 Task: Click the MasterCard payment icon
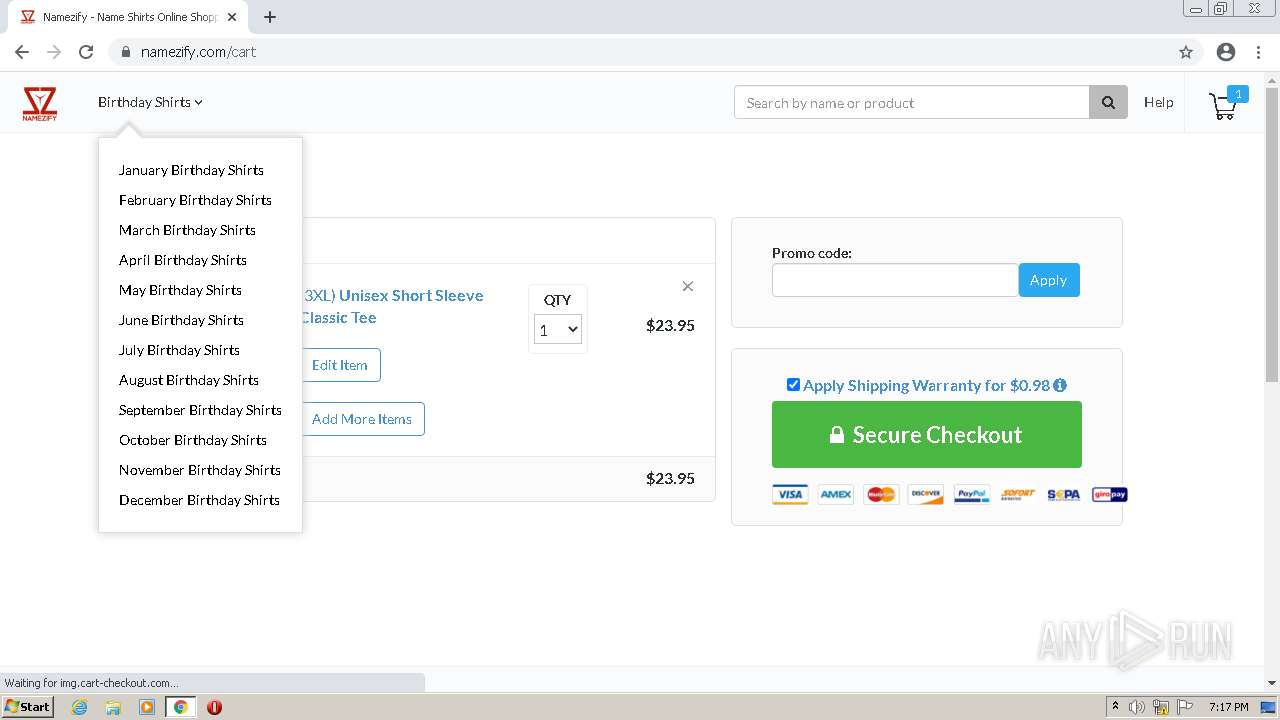[881, 494]
